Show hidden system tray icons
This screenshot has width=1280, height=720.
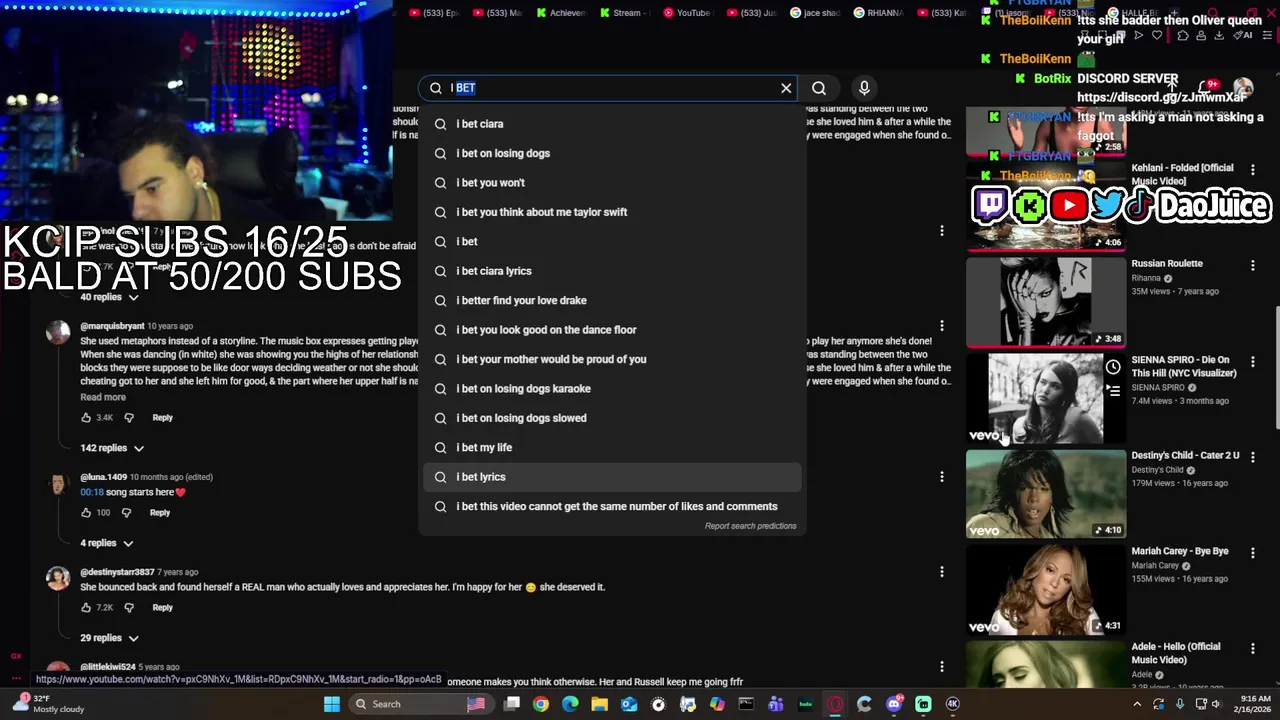click(1136, 704)
